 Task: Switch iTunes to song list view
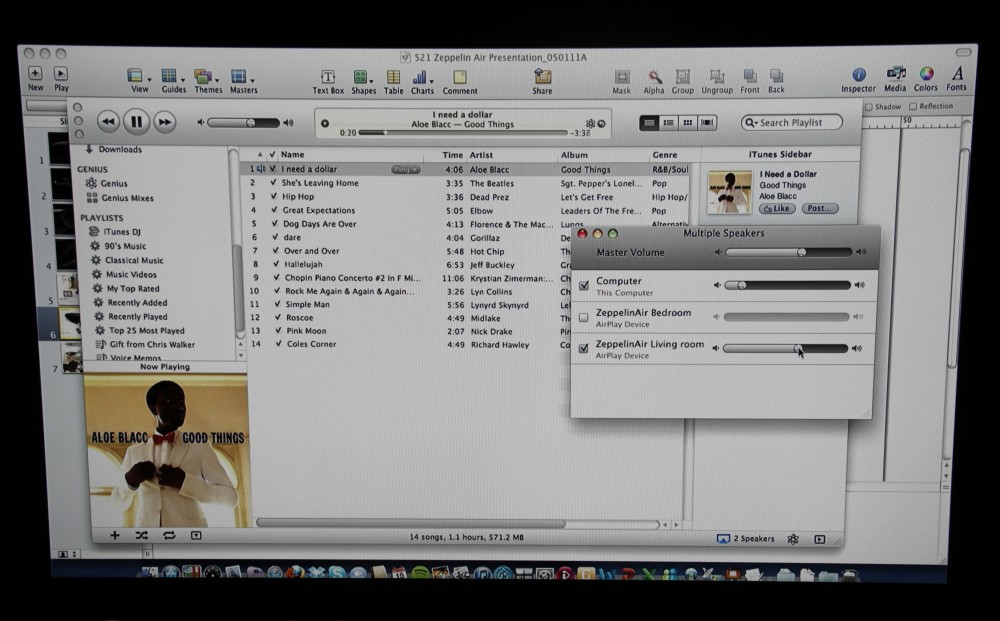[x=649, y=123]
